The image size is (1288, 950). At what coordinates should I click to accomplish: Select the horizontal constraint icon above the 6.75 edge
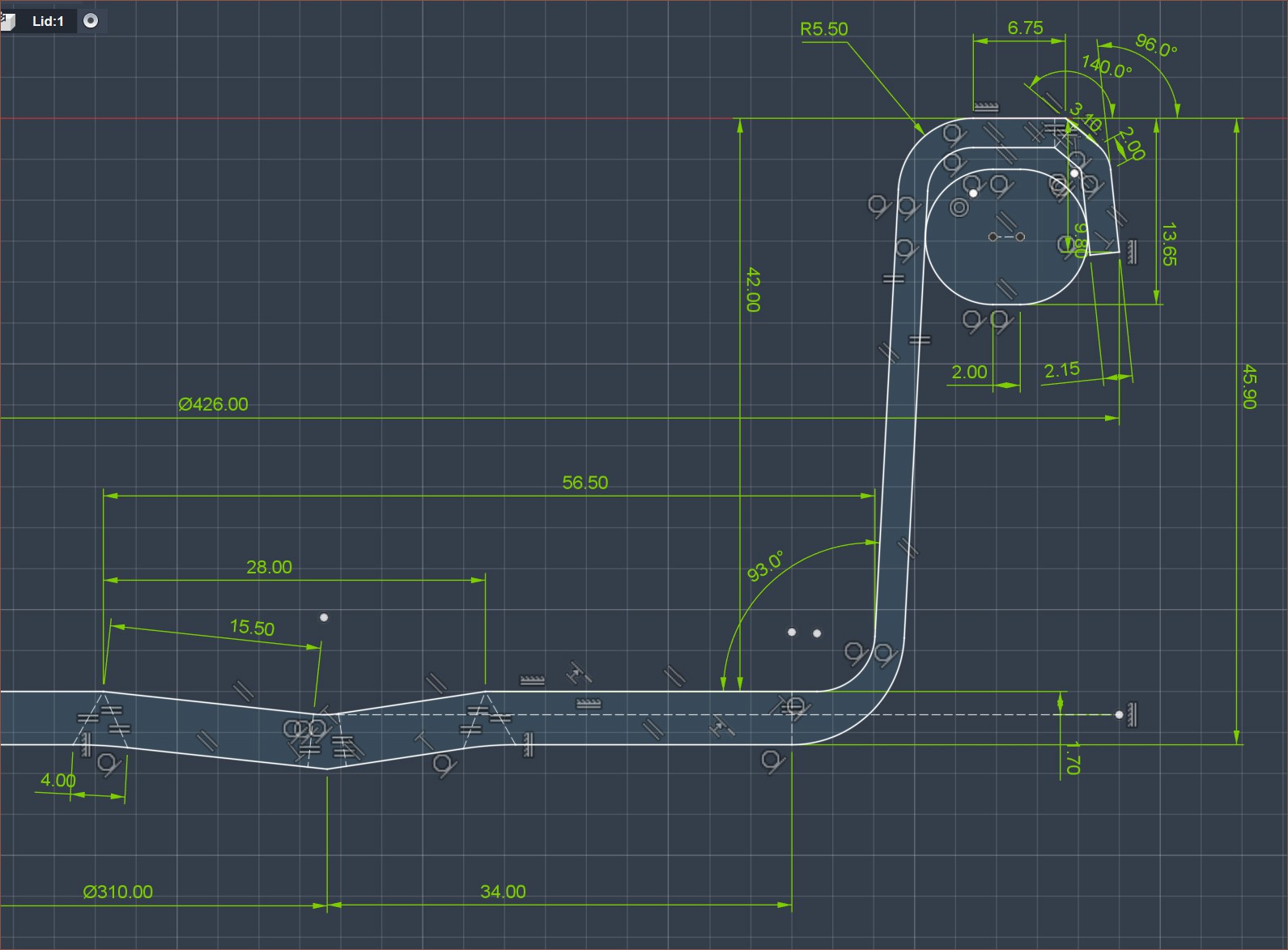[985, 107]
